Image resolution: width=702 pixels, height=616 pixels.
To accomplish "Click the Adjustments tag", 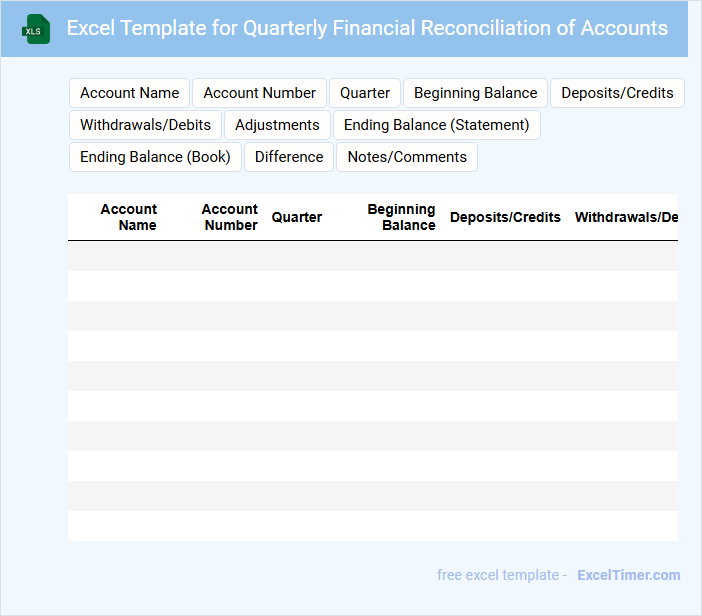I will [x=277, y=125].
